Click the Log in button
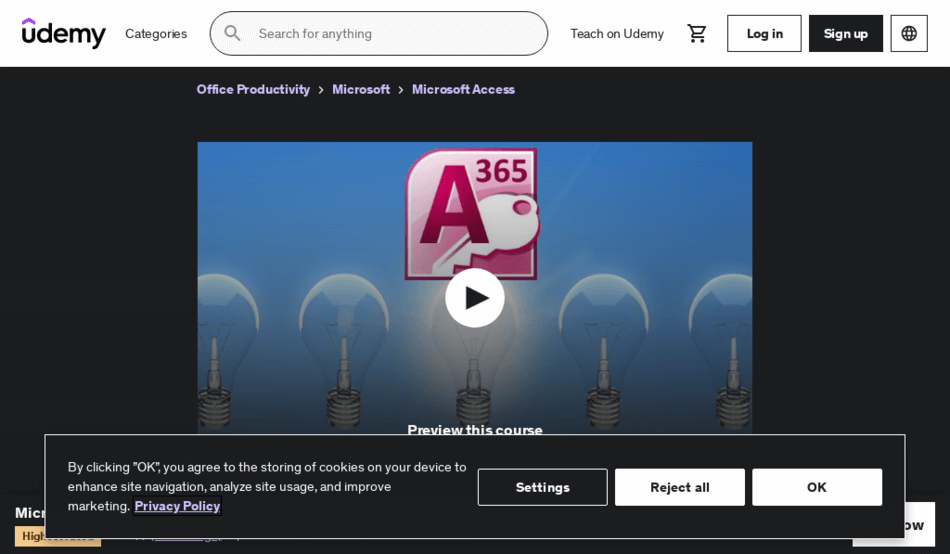950x554 pixels. pos(764,33)
